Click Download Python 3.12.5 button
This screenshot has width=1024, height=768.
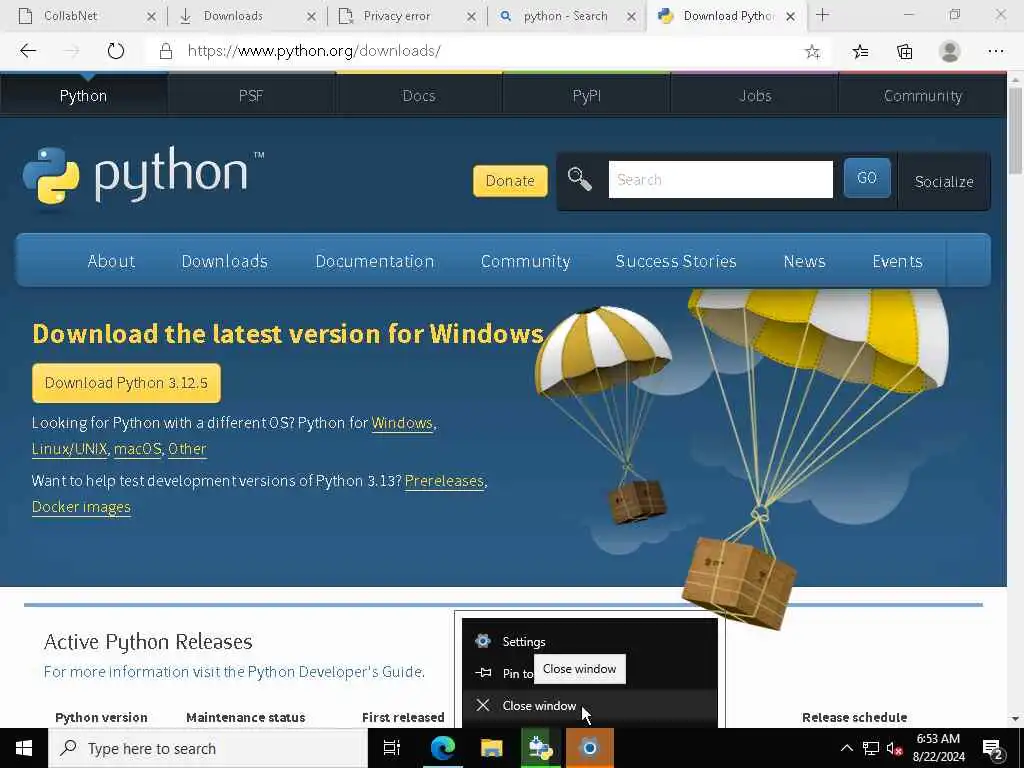(126, 383)
